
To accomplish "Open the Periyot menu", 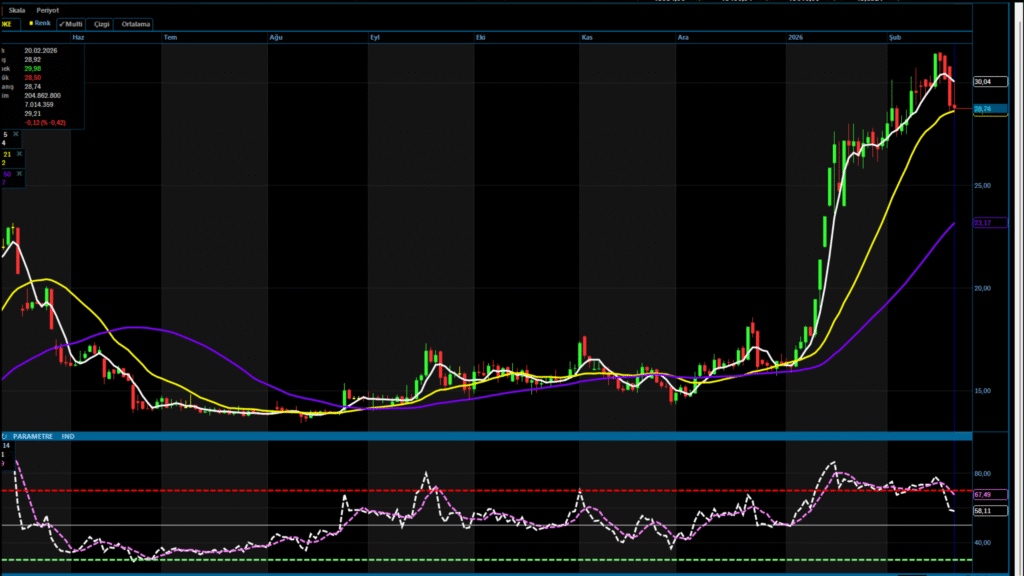I will 48,9.
